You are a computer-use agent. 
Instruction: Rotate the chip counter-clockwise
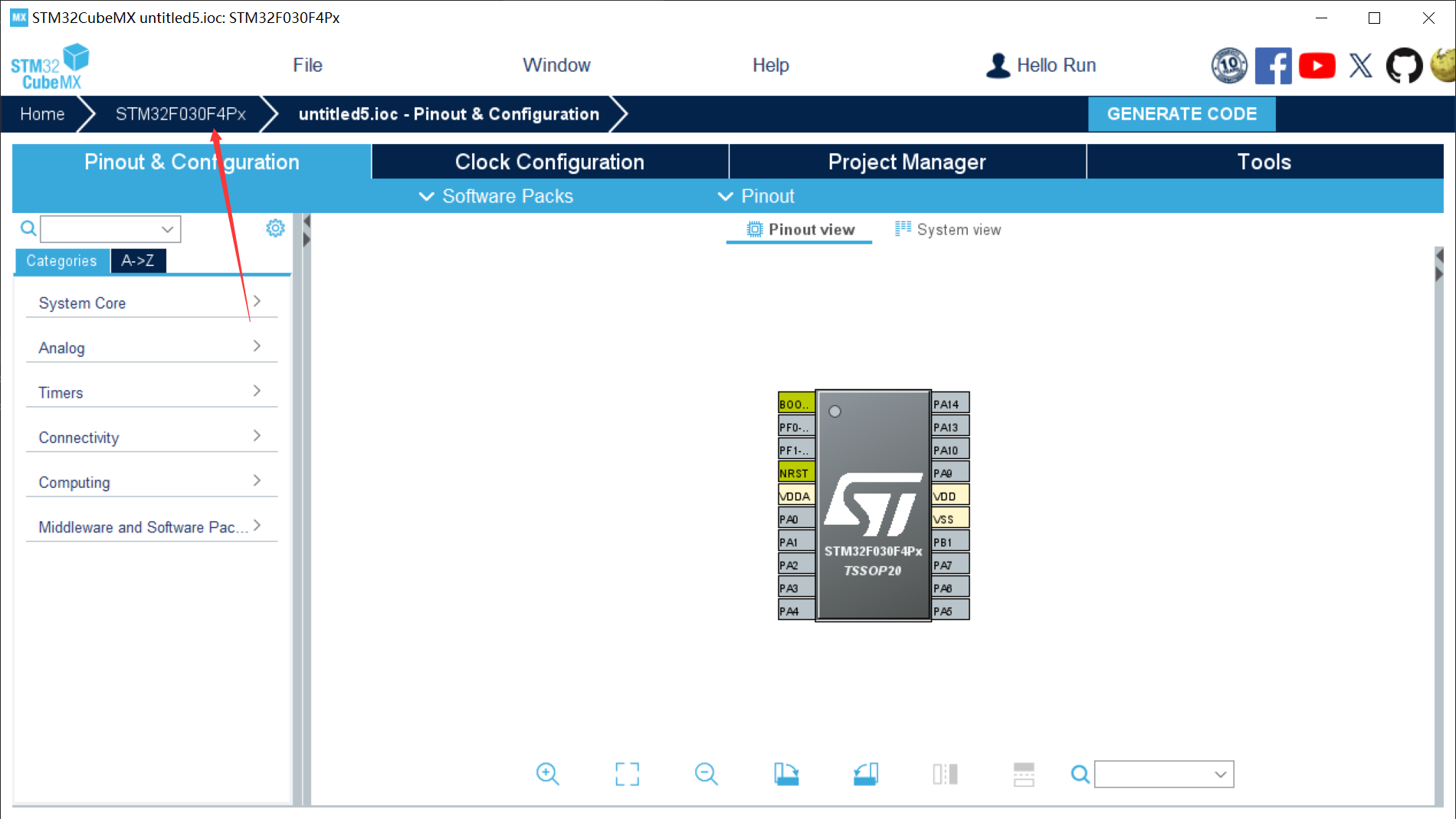[x=866, y=774]
